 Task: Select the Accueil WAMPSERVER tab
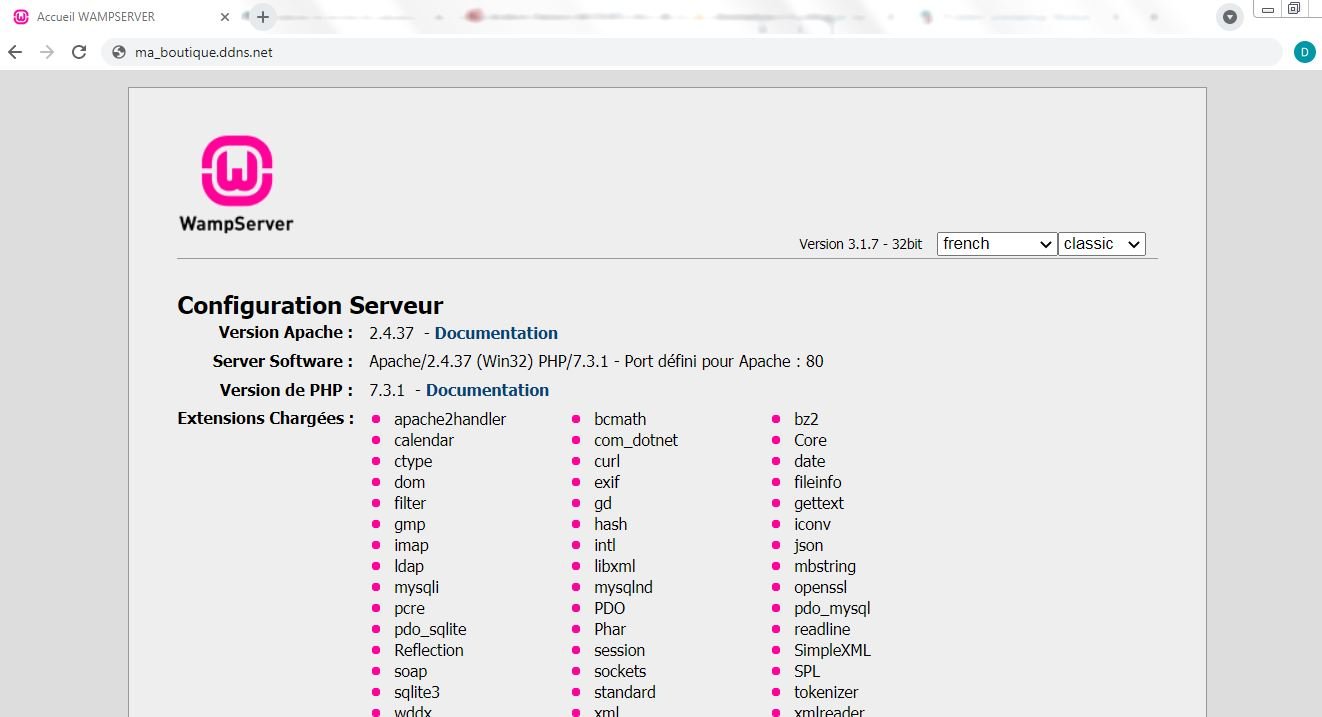[x=122, y=17]
